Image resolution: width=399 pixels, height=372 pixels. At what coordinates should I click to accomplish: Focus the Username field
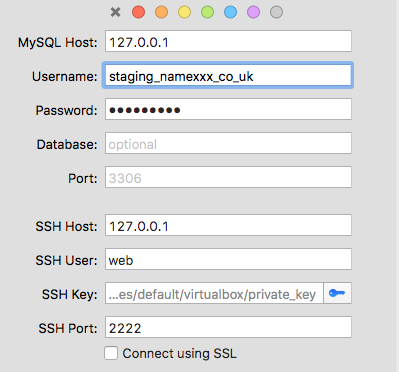(228, 75)
